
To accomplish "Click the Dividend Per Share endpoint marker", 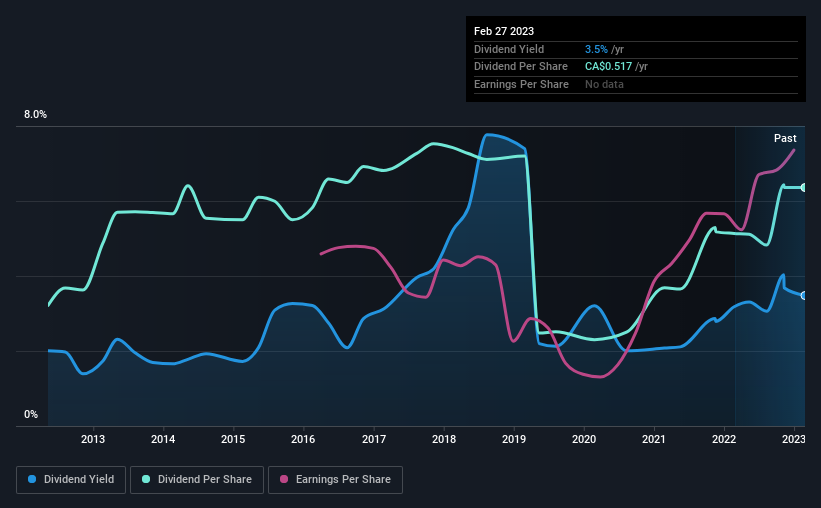I will (x=804, y=187).
